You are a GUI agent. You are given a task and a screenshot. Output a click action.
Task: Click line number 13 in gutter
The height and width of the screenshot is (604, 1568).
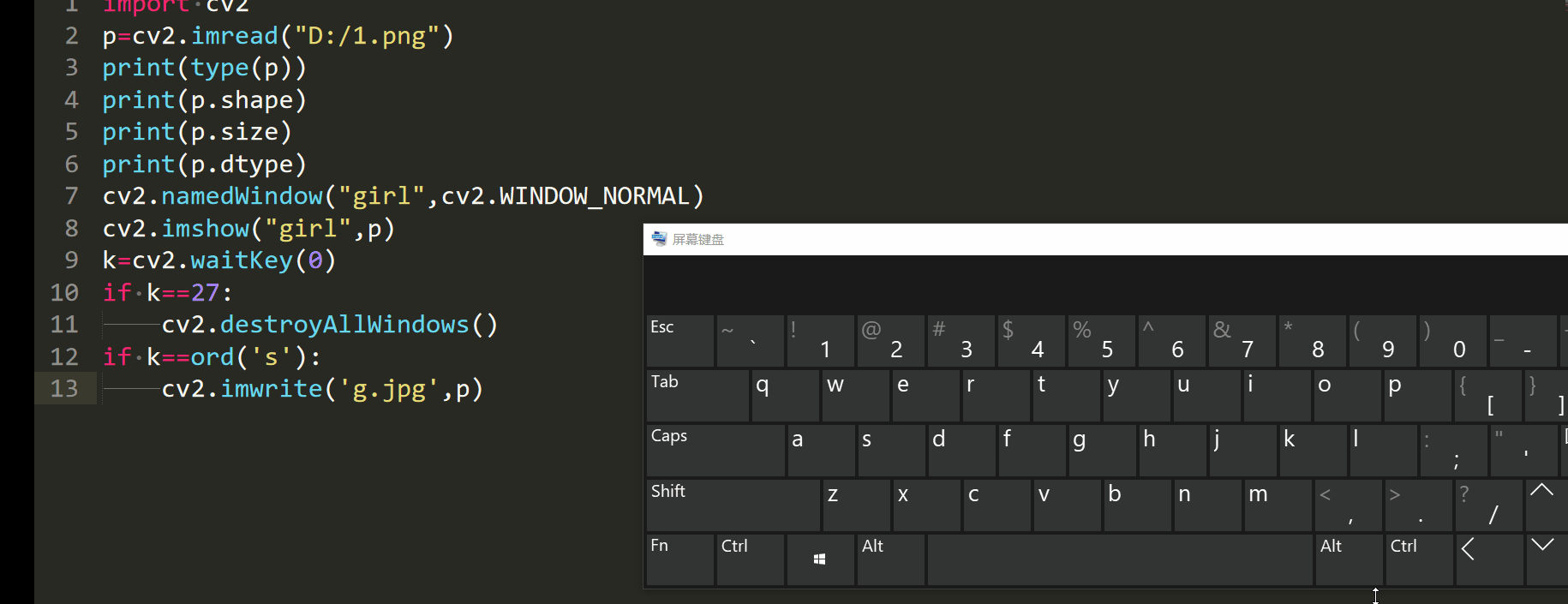(64, 389)
